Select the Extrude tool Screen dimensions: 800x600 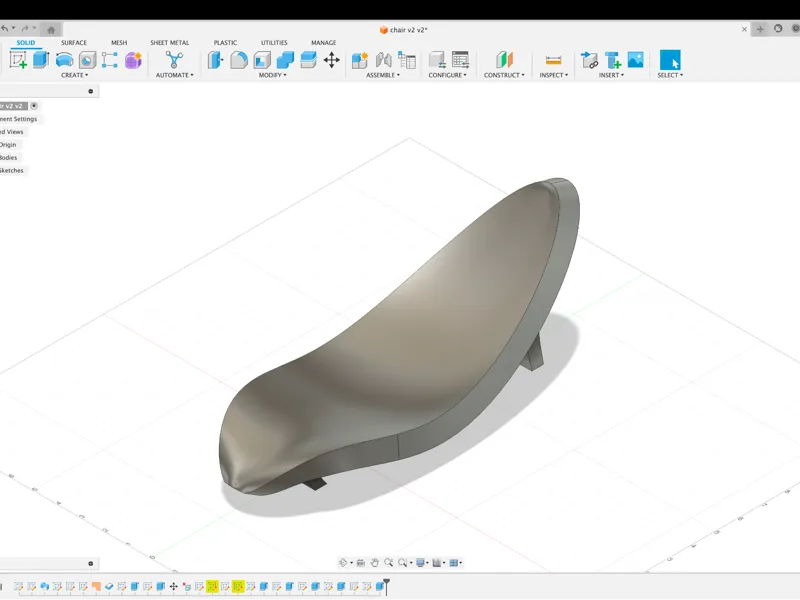[41, 60]
